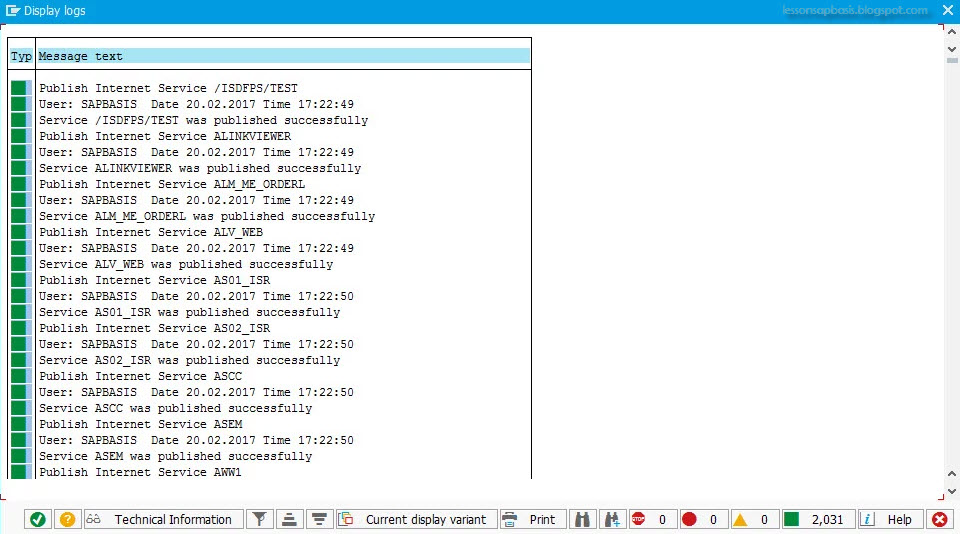Click the Filter funnel icon

pyautogui.click(x=260, y=519)
